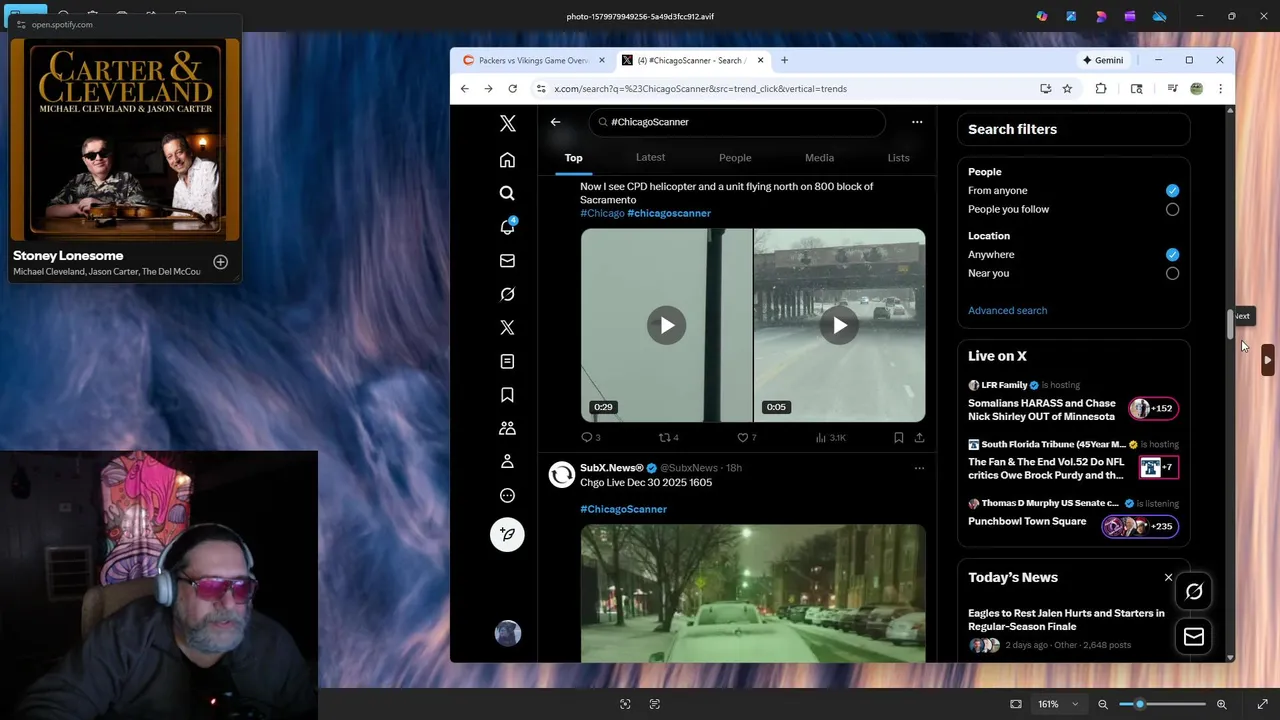Repost the CPD helicopter post
This screenshot has height=720, width=1280.
[x=668, y=437]
